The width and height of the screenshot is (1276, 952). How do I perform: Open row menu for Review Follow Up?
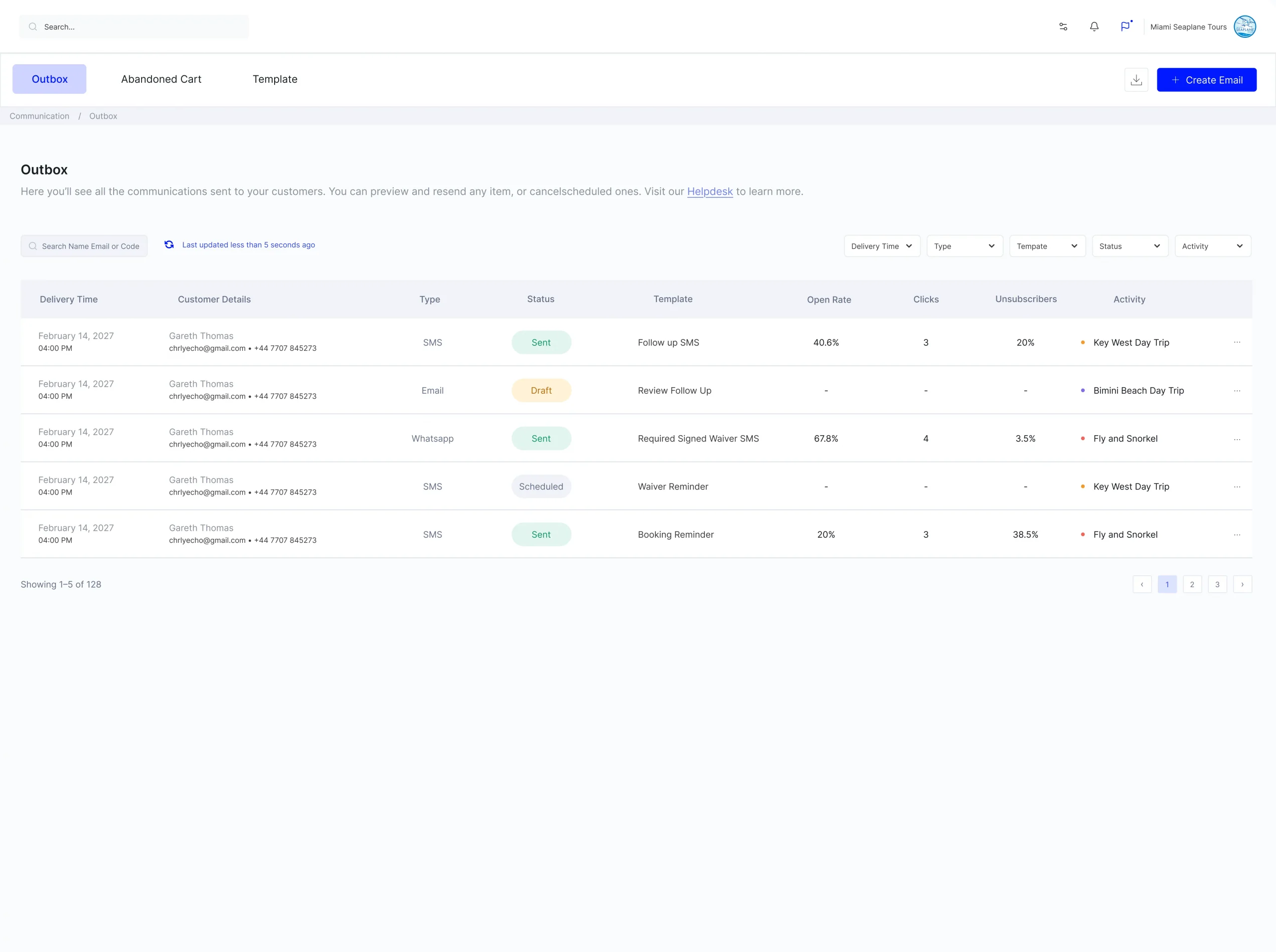point(1237,391)
